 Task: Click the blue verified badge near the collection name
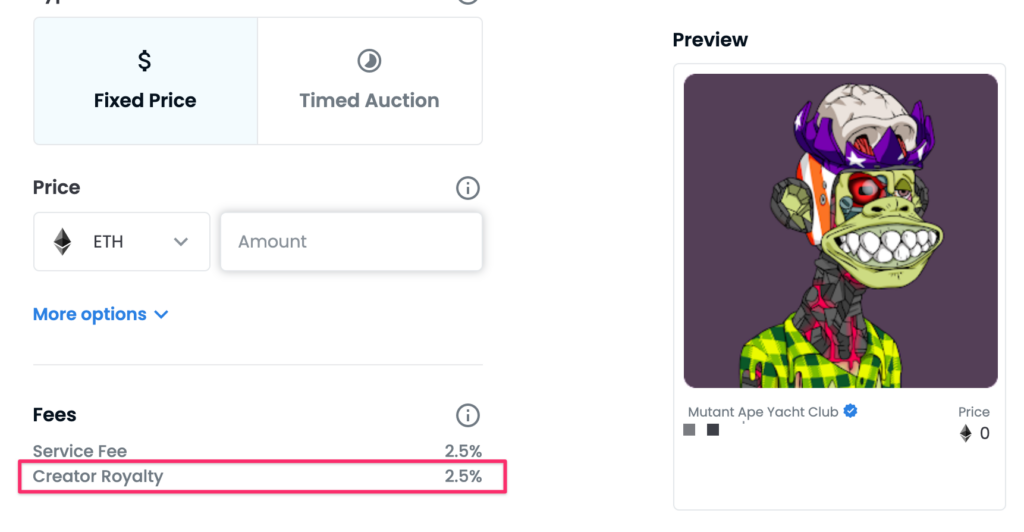(850, 411)
